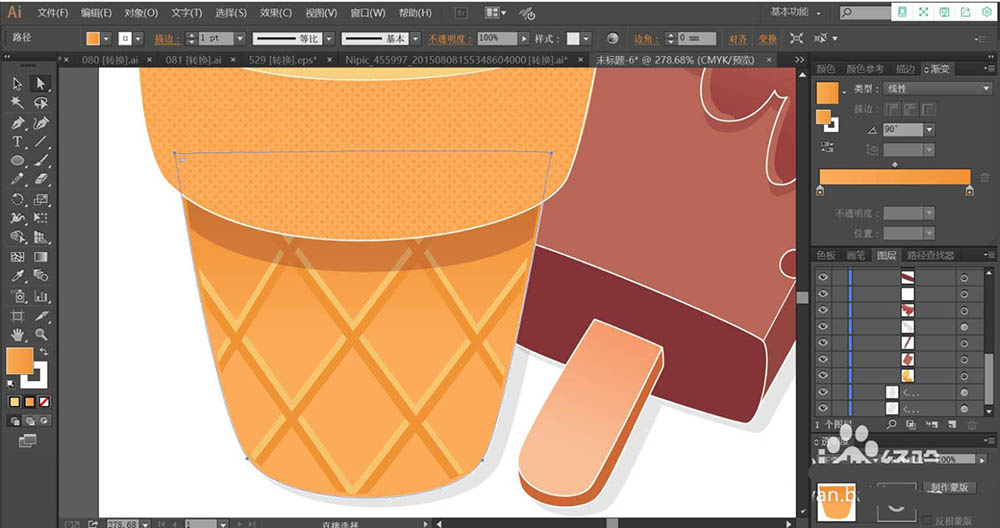Toggle eye visibility of the last layer row

pos(823,409)
